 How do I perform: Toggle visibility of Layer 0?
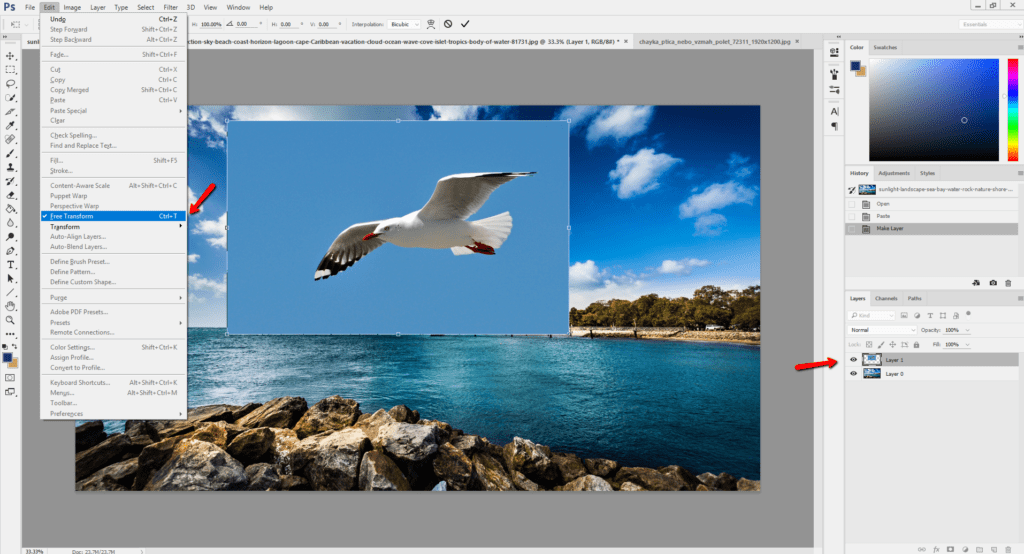coord(853,373)
